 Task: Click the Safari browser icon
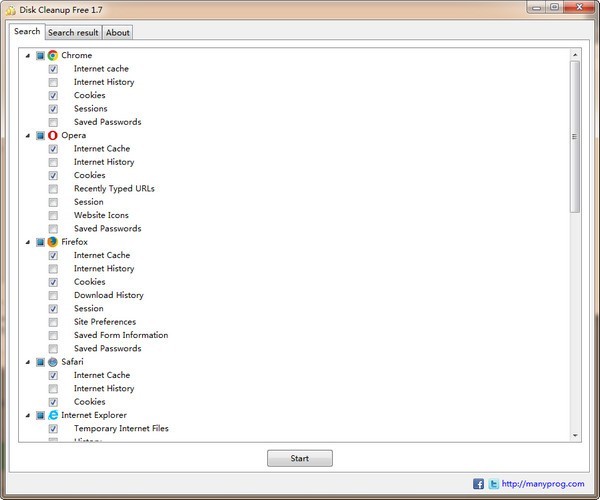[53, 362]
